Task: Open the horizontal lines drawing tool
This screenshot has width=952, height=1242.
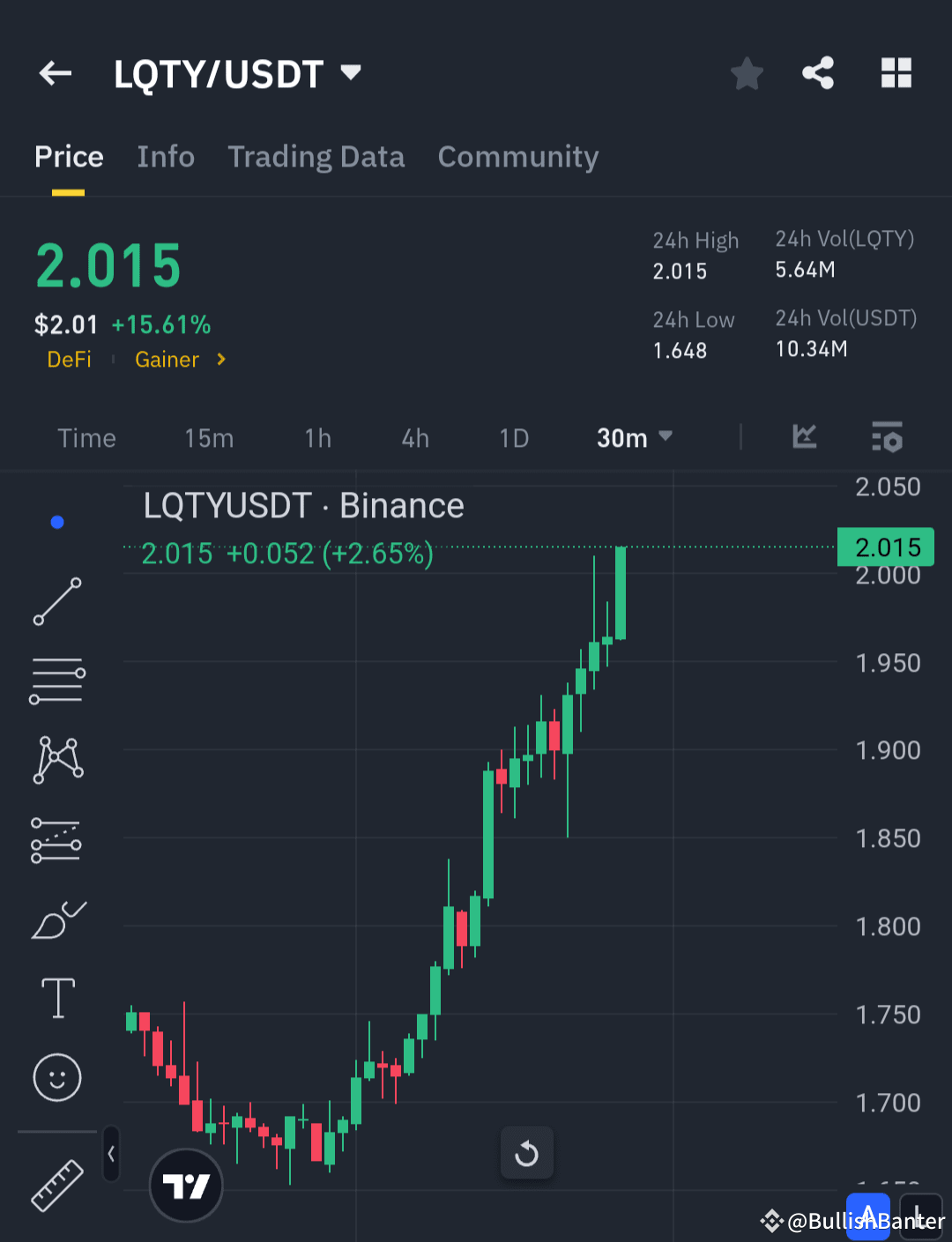Action: coord(56,680)
